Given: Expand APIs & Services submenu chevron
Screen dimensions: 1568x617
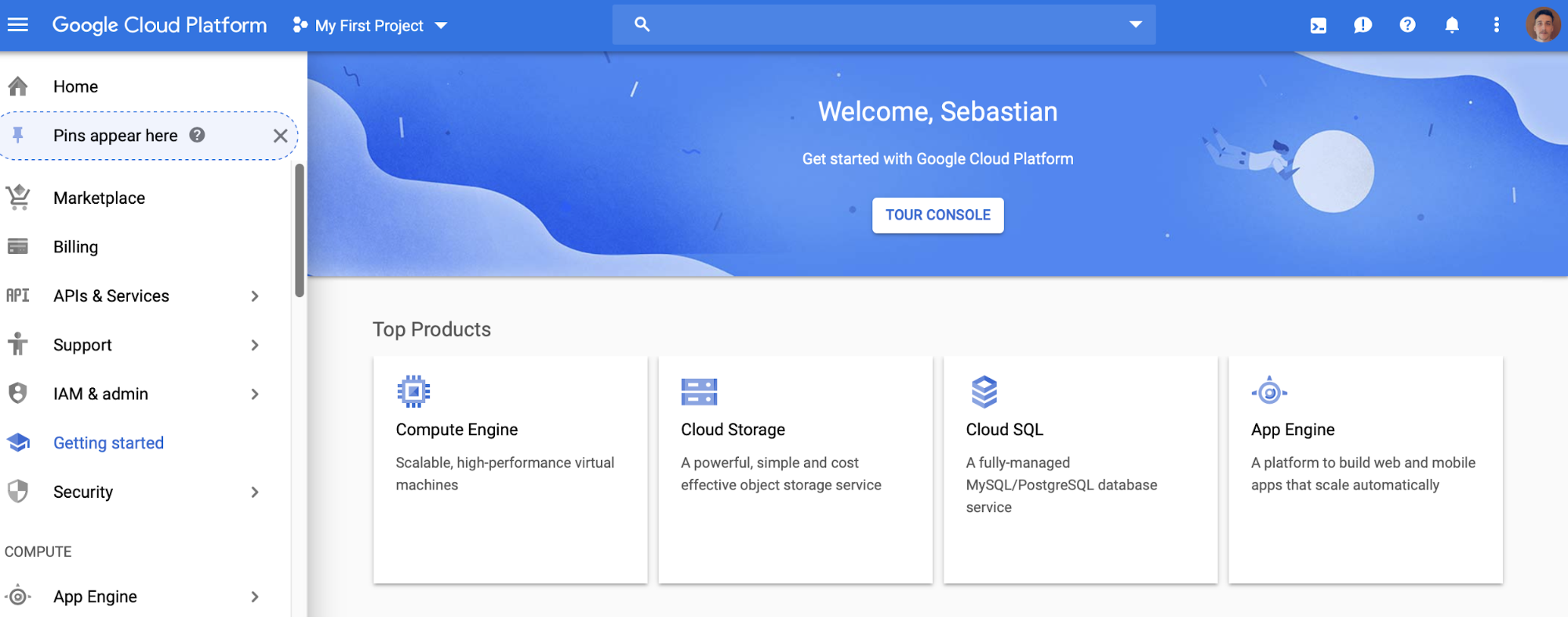Looking at the screenshot, I should [255, 296].
